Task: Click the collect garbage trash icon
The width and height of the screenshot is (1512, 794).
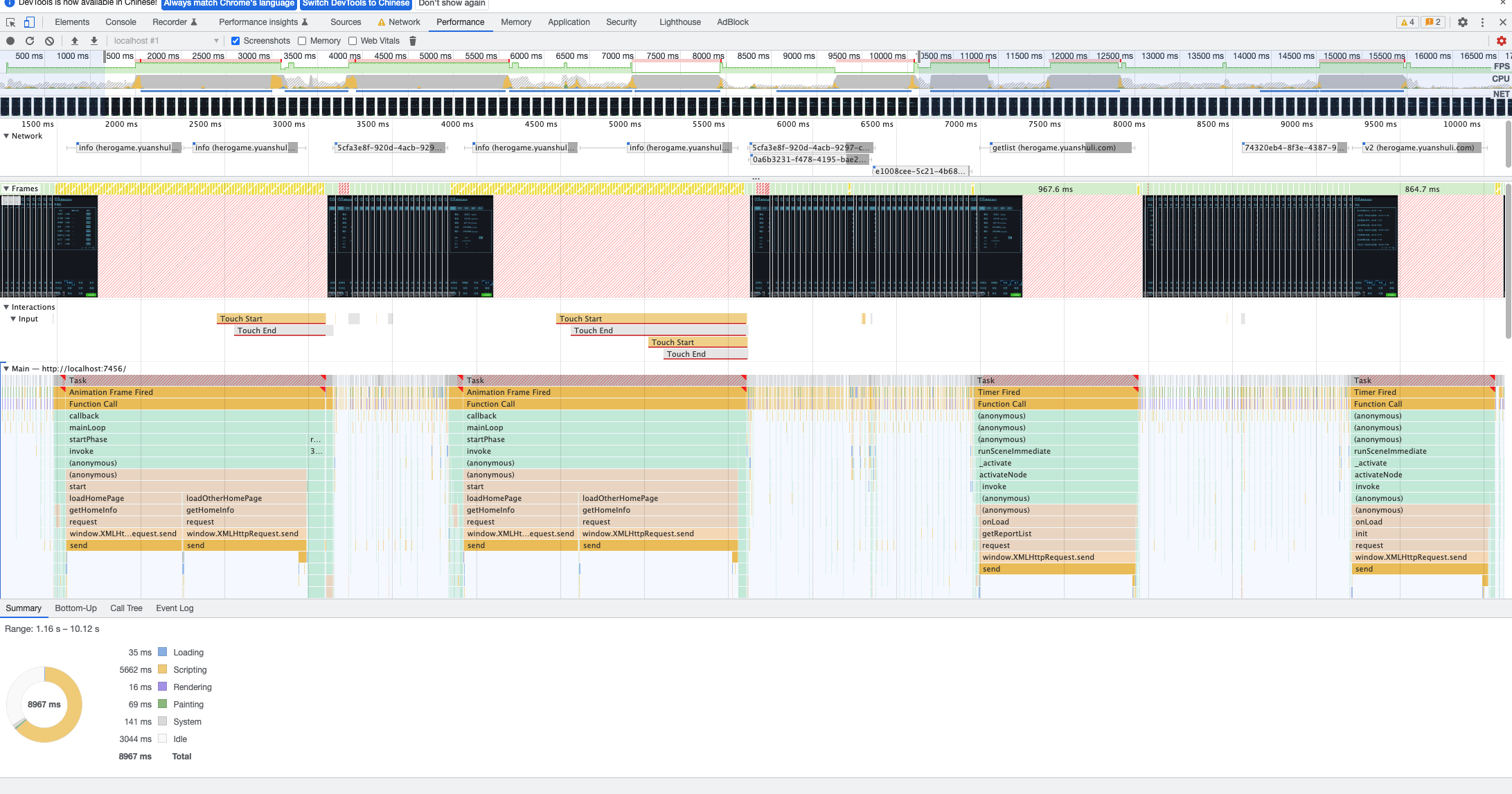Action: click(x=413, y=41)
